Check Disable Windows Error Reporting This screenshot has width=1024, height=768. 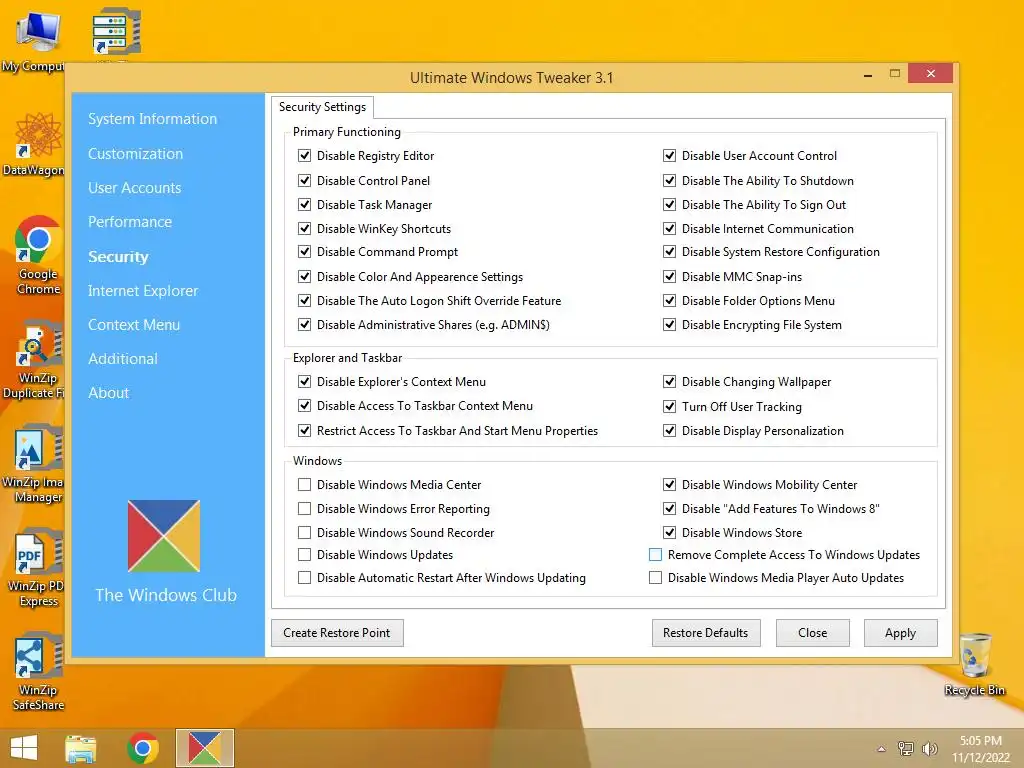coord(304,508)
